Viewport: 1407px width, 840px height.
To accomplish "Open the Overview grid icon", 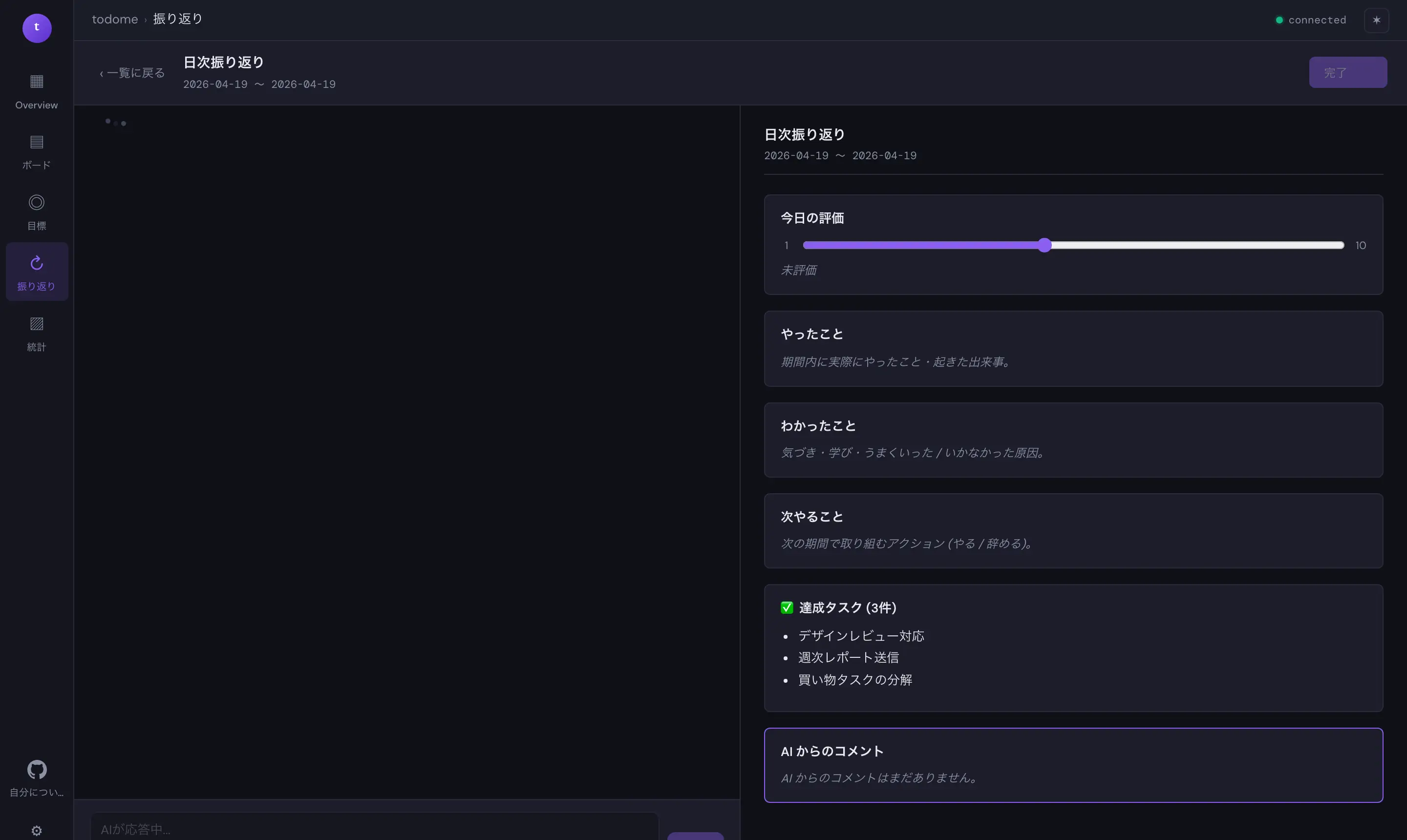I will tap(37, 82).
